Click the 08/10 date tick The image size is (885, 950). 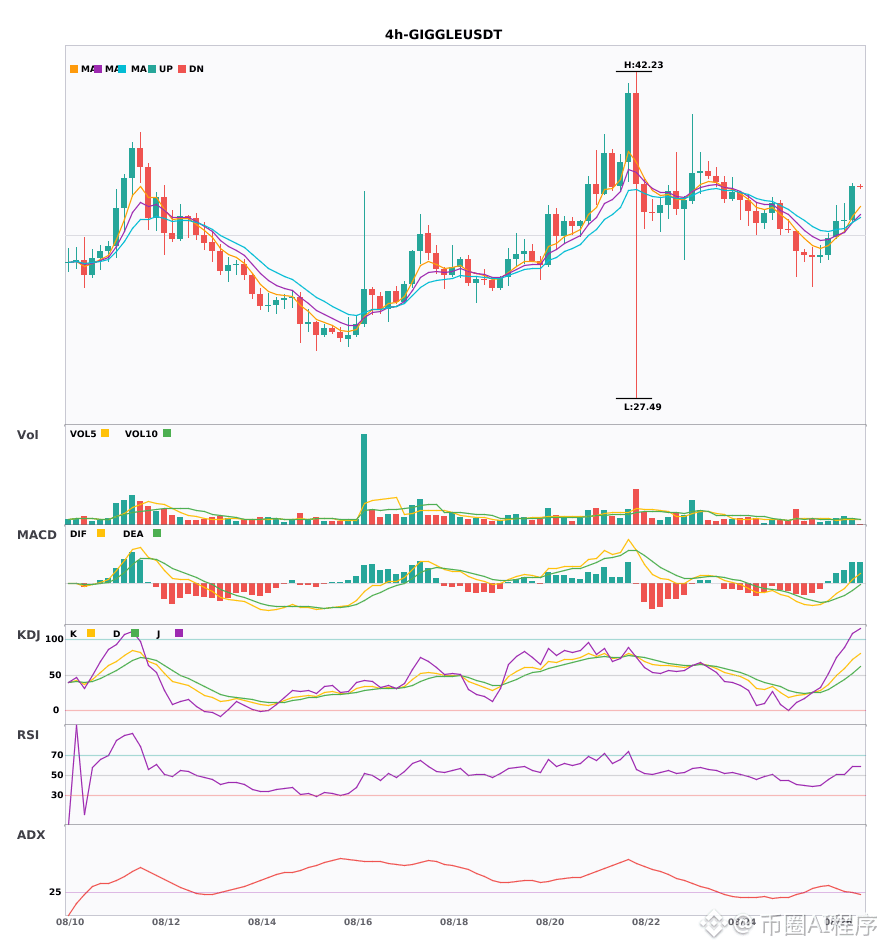pyautogui.click(x=70, y=922)
